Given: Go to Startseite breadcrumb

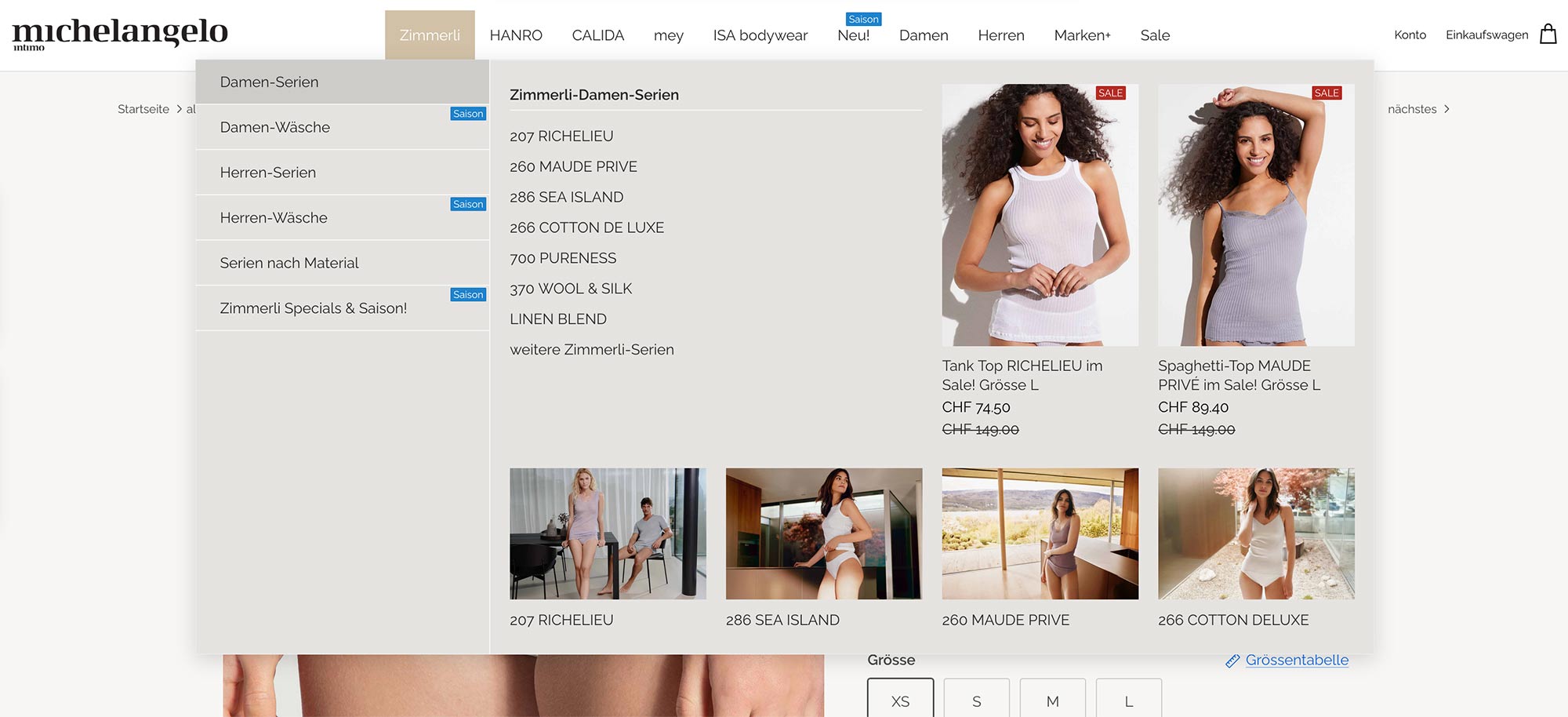Looking at the screenshot, I should (x=143, y=109).
